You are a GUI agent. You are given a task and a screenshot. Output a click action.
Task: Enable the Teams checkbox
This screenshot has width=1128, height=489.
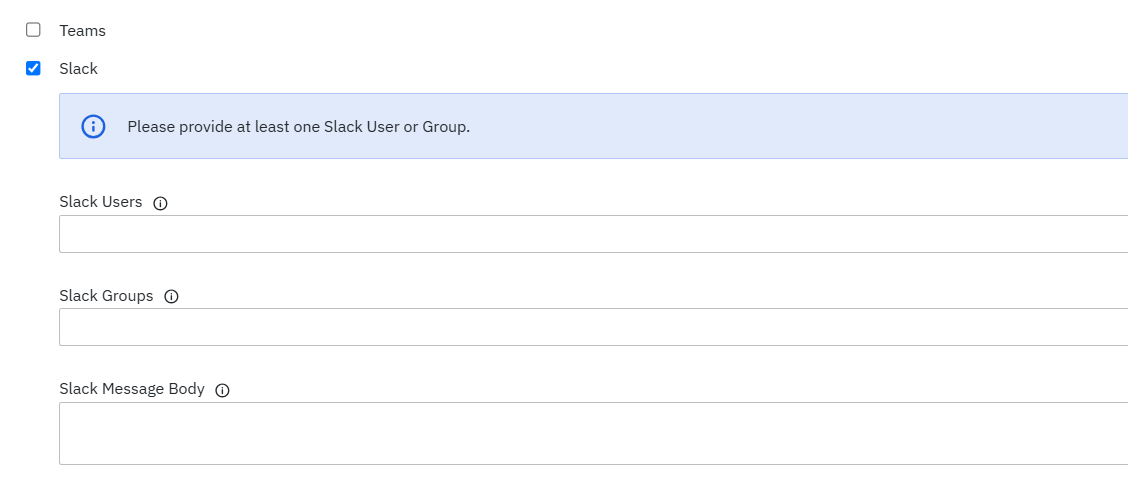pos(33,30)
